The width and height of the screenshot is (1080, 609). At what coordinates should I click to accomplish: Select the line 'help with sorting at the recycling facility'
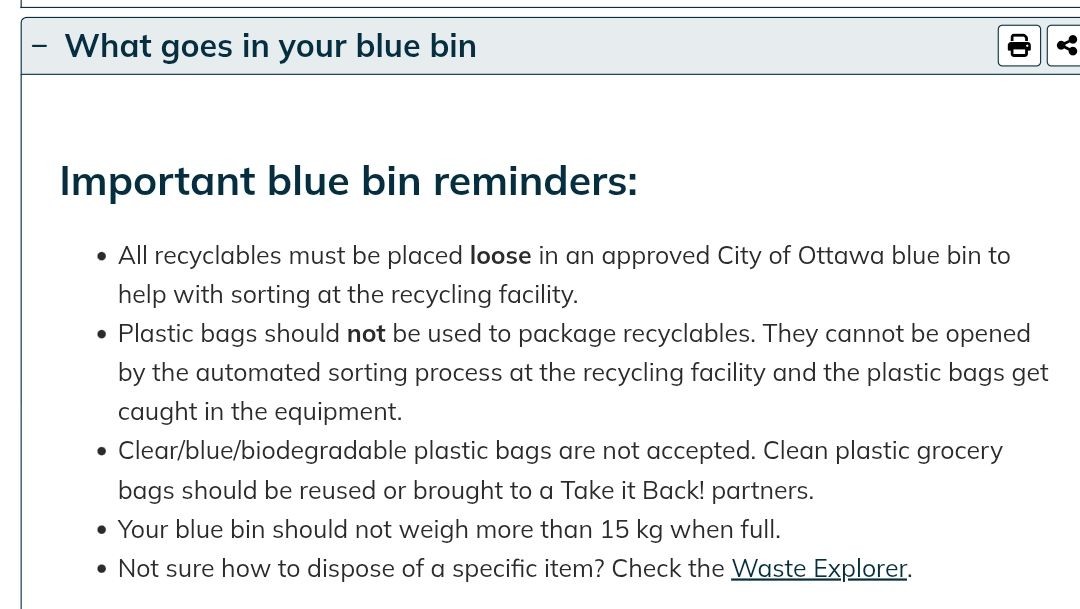pos(348,295)
